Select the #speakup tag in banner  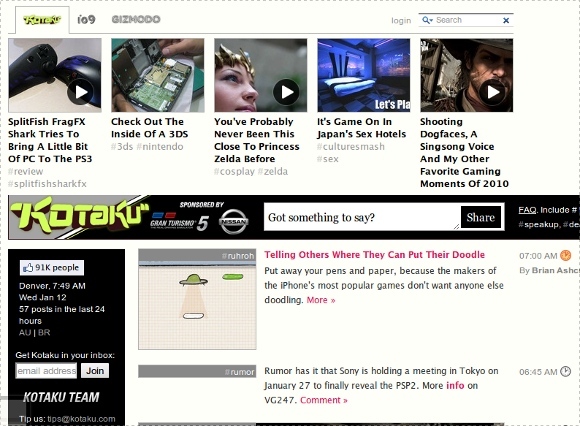tap(539, 224)
